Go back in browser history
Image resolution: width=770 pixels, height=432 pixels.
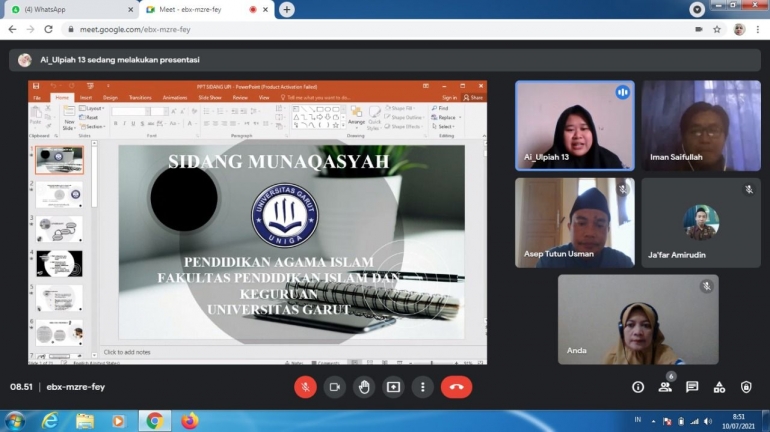tap(12, 29)
